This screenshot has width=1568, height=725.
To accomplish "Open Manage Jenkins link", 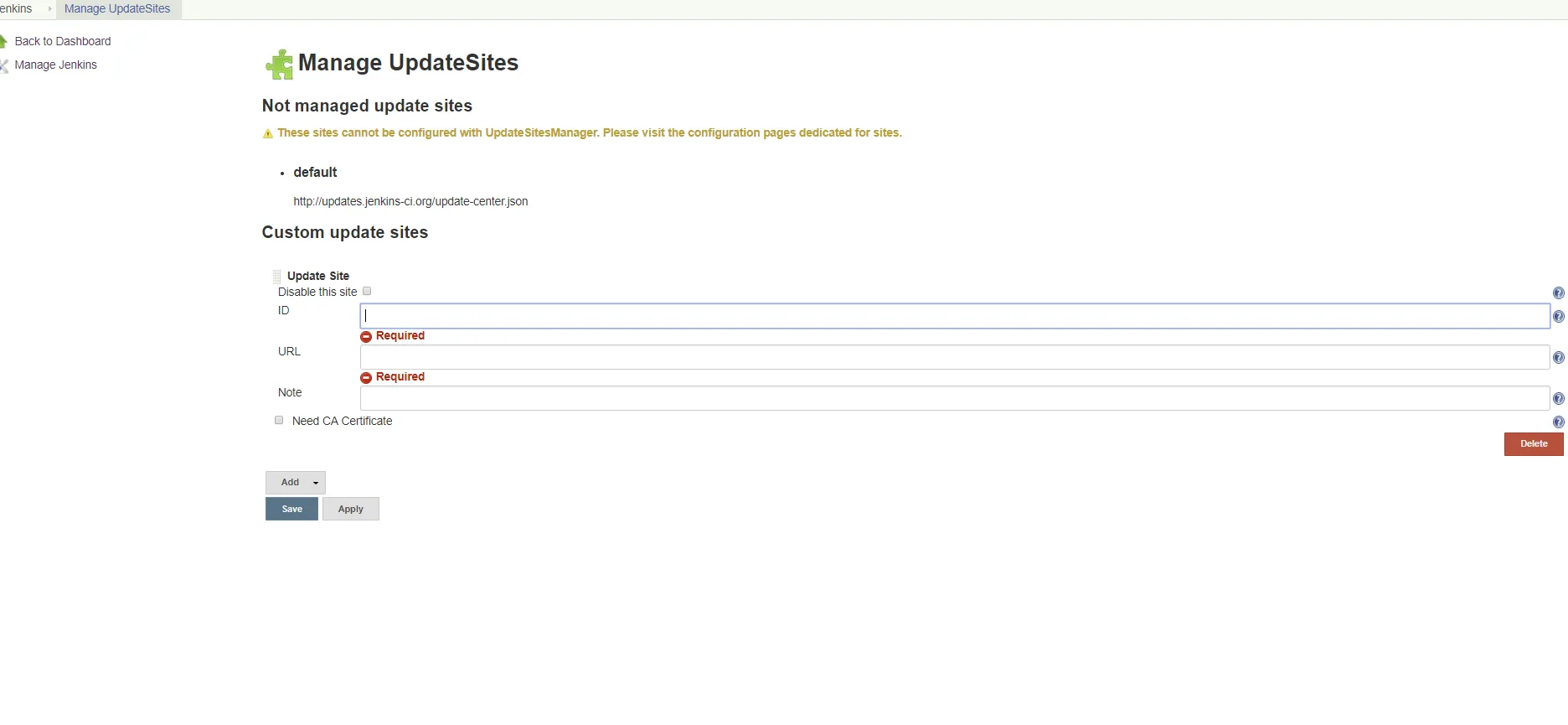I will point(55,65).
